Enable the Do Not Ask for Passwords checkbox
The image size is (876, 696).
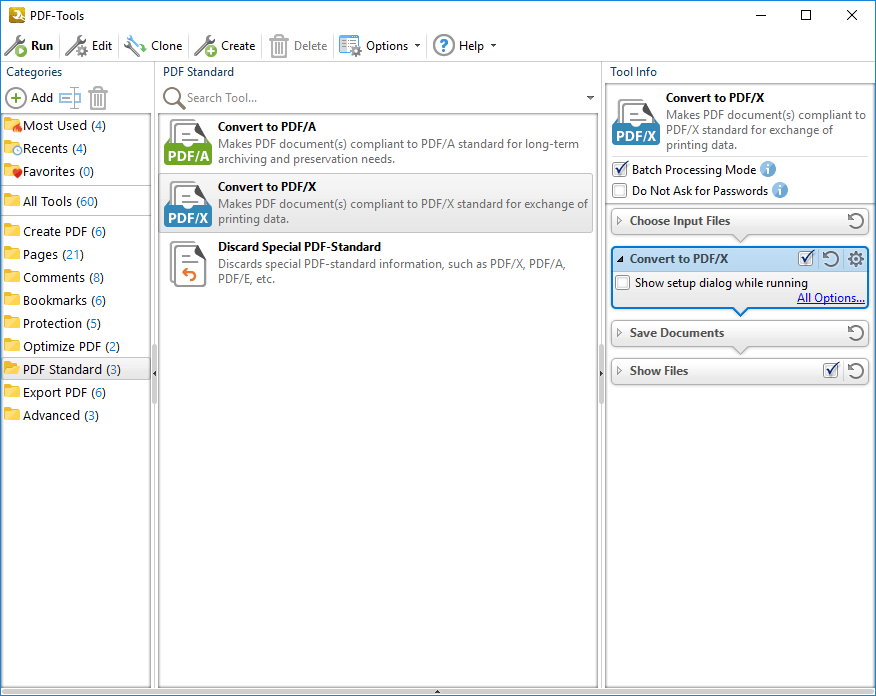(620, 190)
